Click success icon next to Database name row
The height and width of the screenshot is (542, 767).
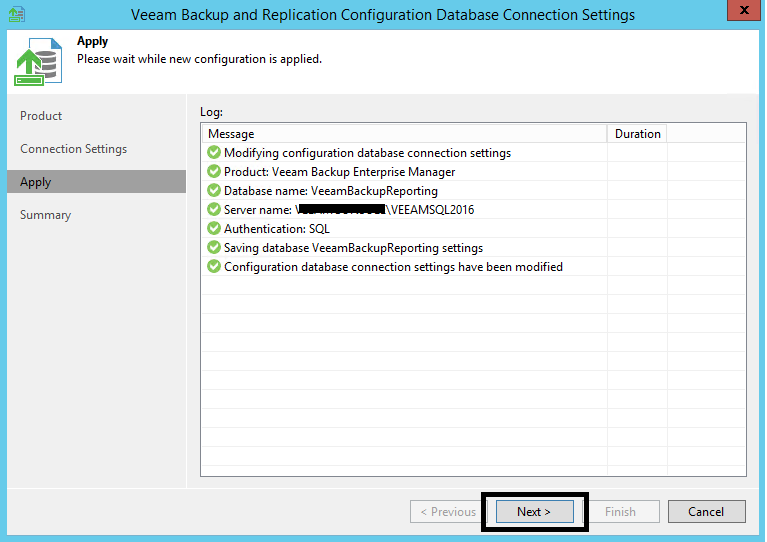coord(214,190)
